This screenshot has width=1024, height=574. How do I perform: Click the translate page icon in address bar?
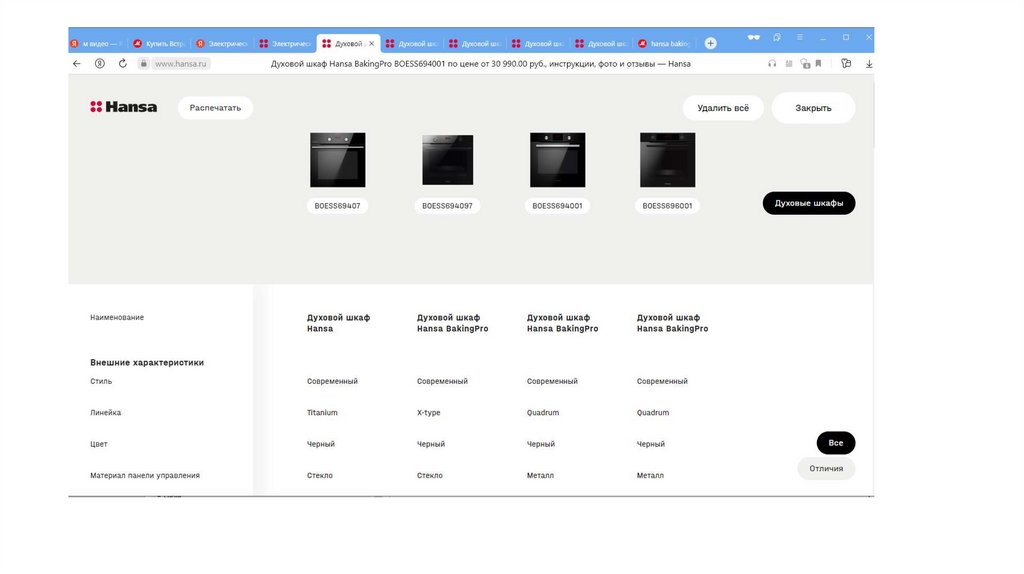(x=805, y=64)
